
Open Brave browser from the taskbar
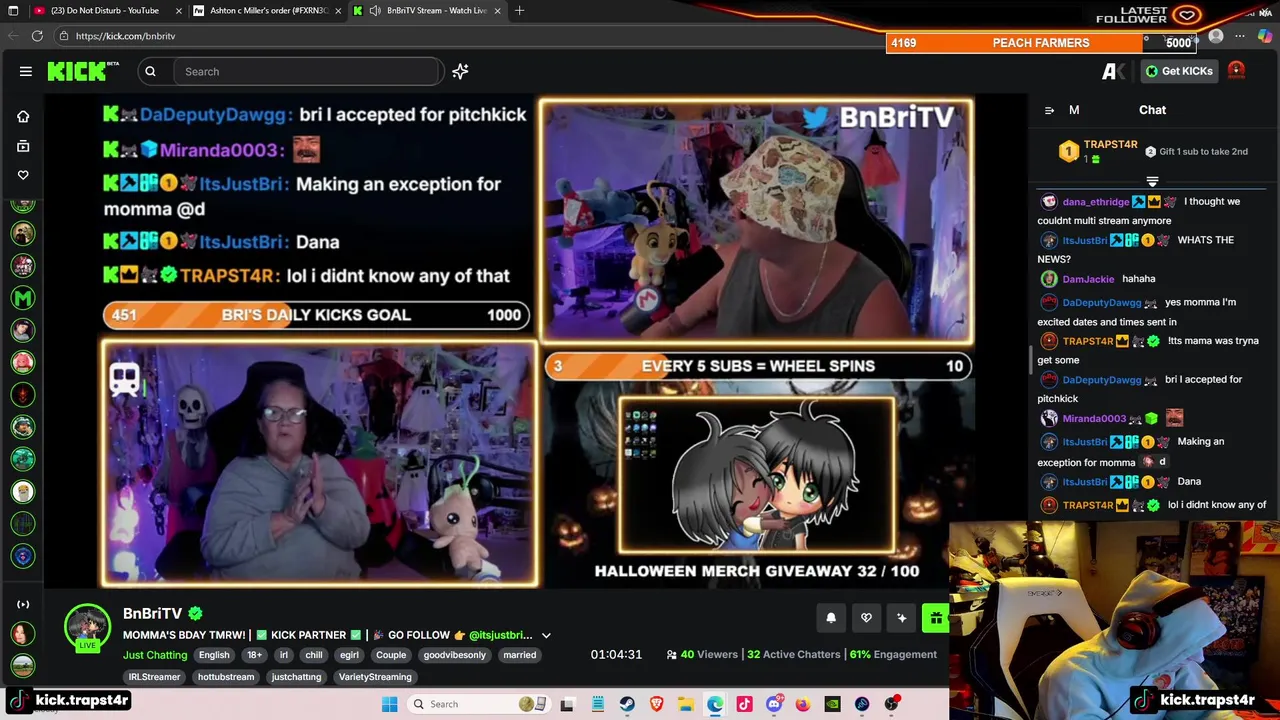click(x=656, y=704)
